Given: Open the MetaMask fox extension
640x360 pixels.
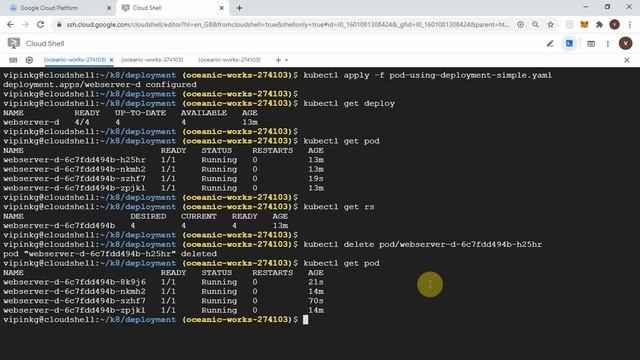Looking at the screenshot, I should click(x=584, y=24).
